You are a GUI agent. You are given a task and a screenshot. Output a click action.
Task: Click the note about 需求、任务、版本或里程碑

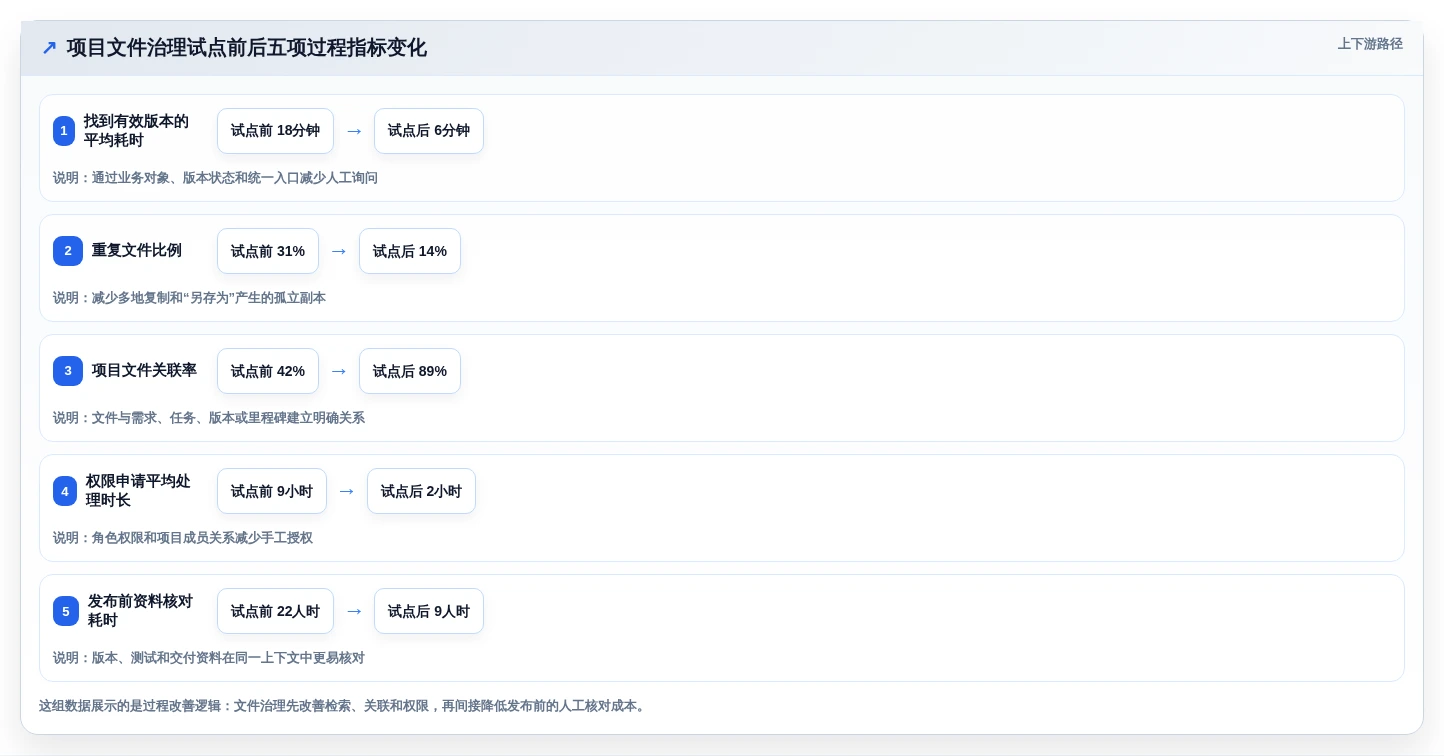[x=209, y=418]
